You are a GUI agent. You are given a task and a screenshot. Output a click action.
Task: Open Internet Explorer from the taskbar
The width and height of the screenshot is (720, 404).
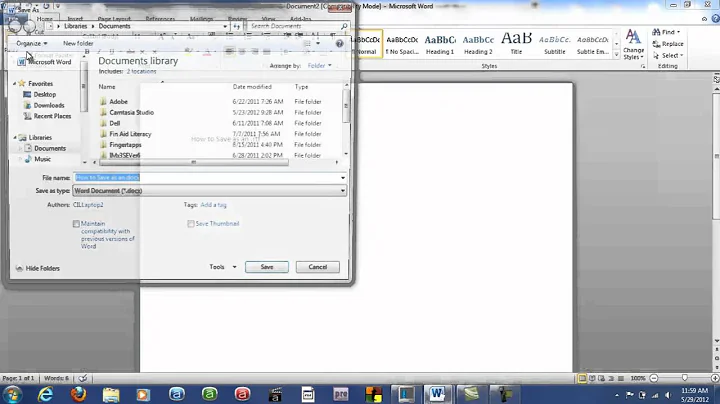pyautogui.click(x=45, y=394)
